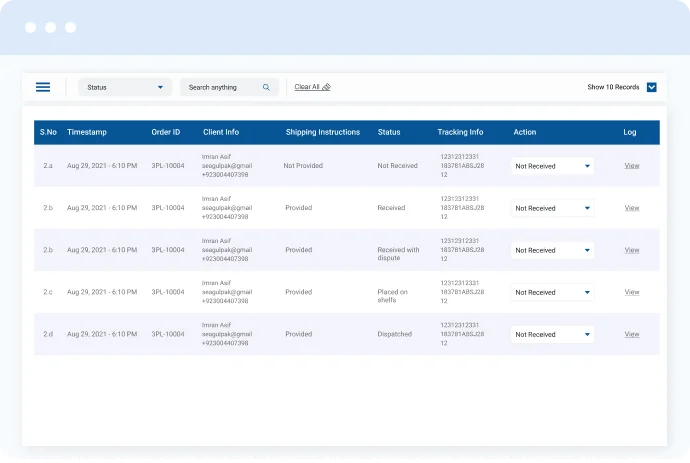Click the blue Show 10 Records arrow
This screenshot has height=463, width=690.
coord(651,87)
